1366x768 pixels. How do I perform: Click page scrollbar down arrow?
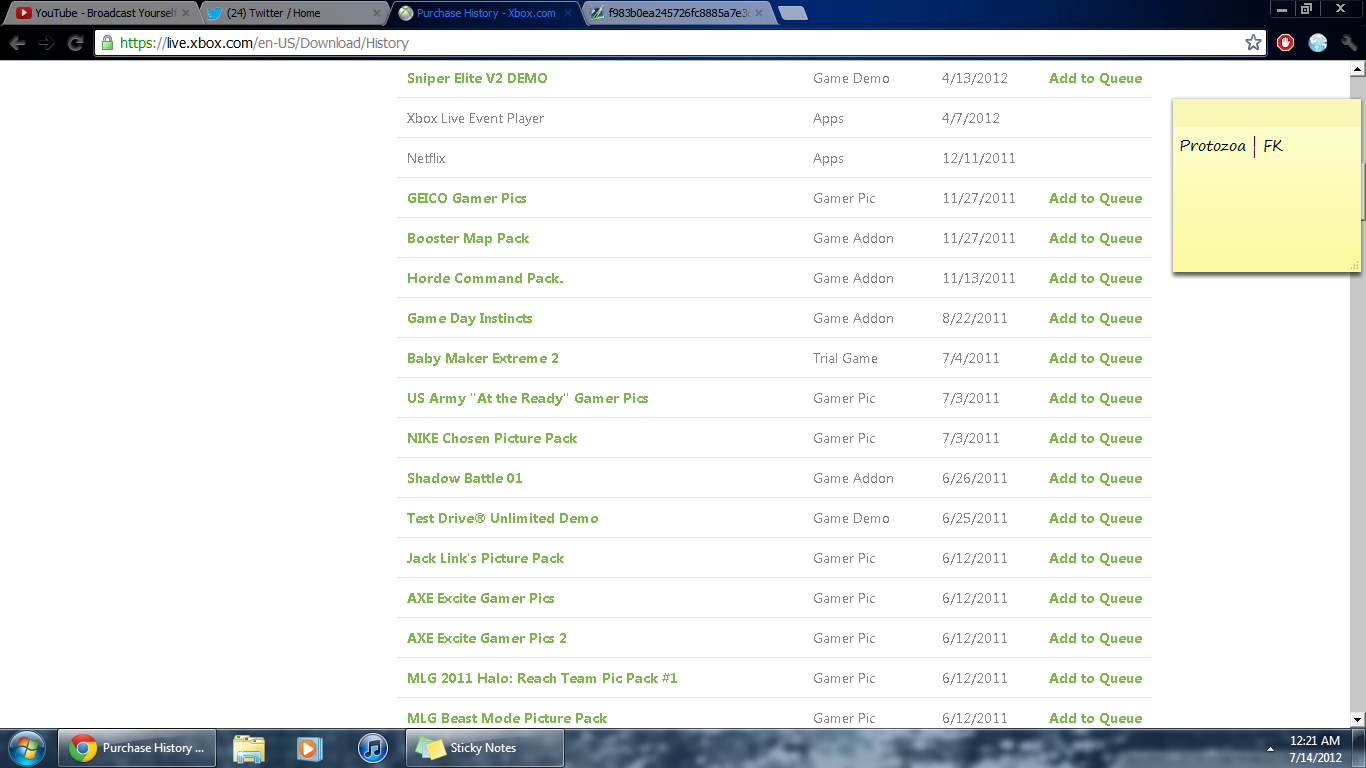tap(1357, 719)
